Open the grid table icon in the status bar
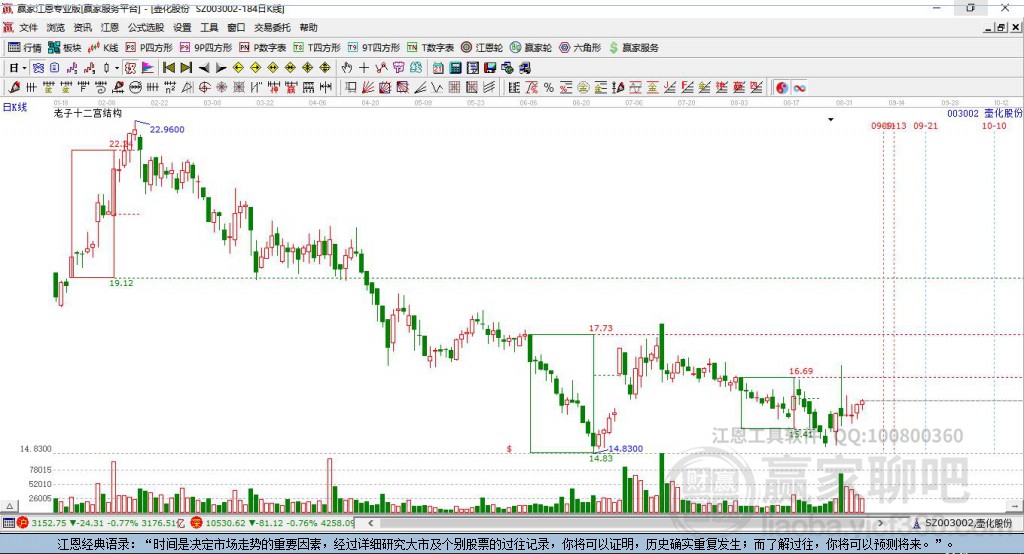This screenshot has height=554, width=1024. coord(8,523)
